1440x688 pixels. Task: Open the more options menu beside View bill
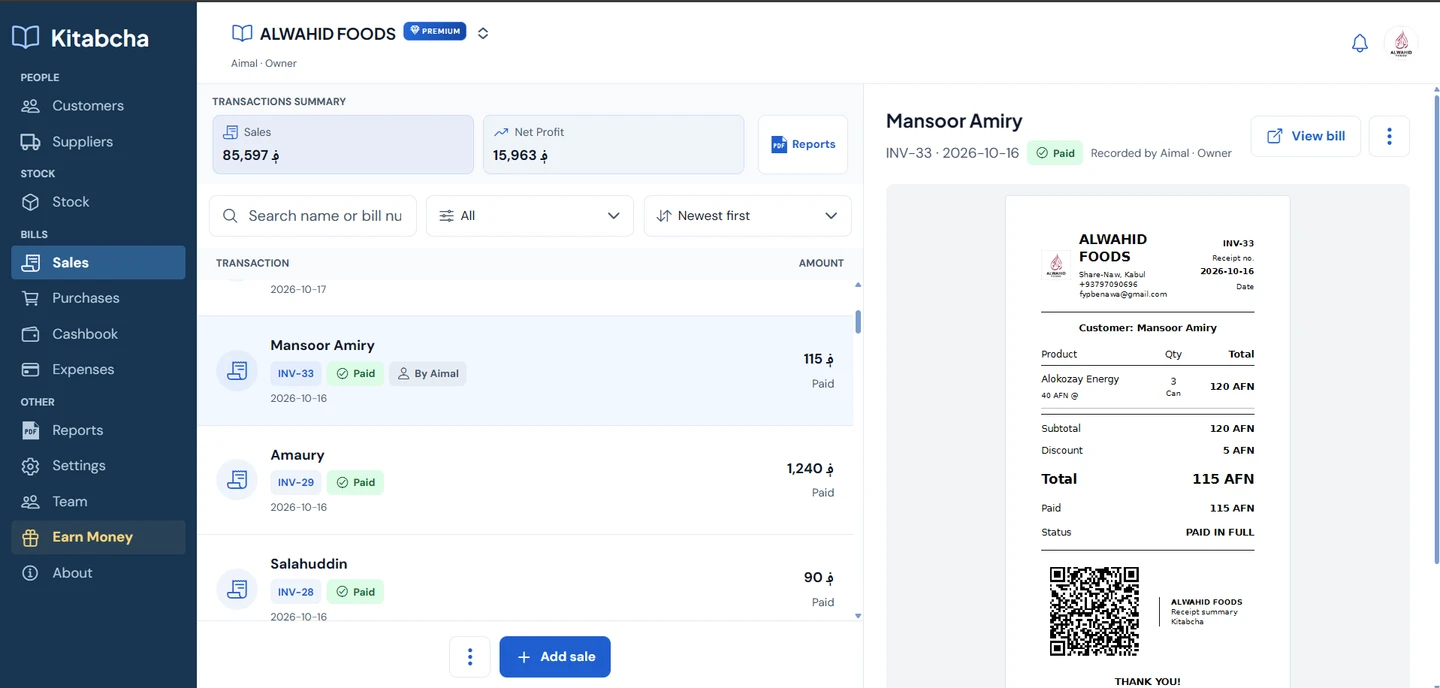[1389, 136]
